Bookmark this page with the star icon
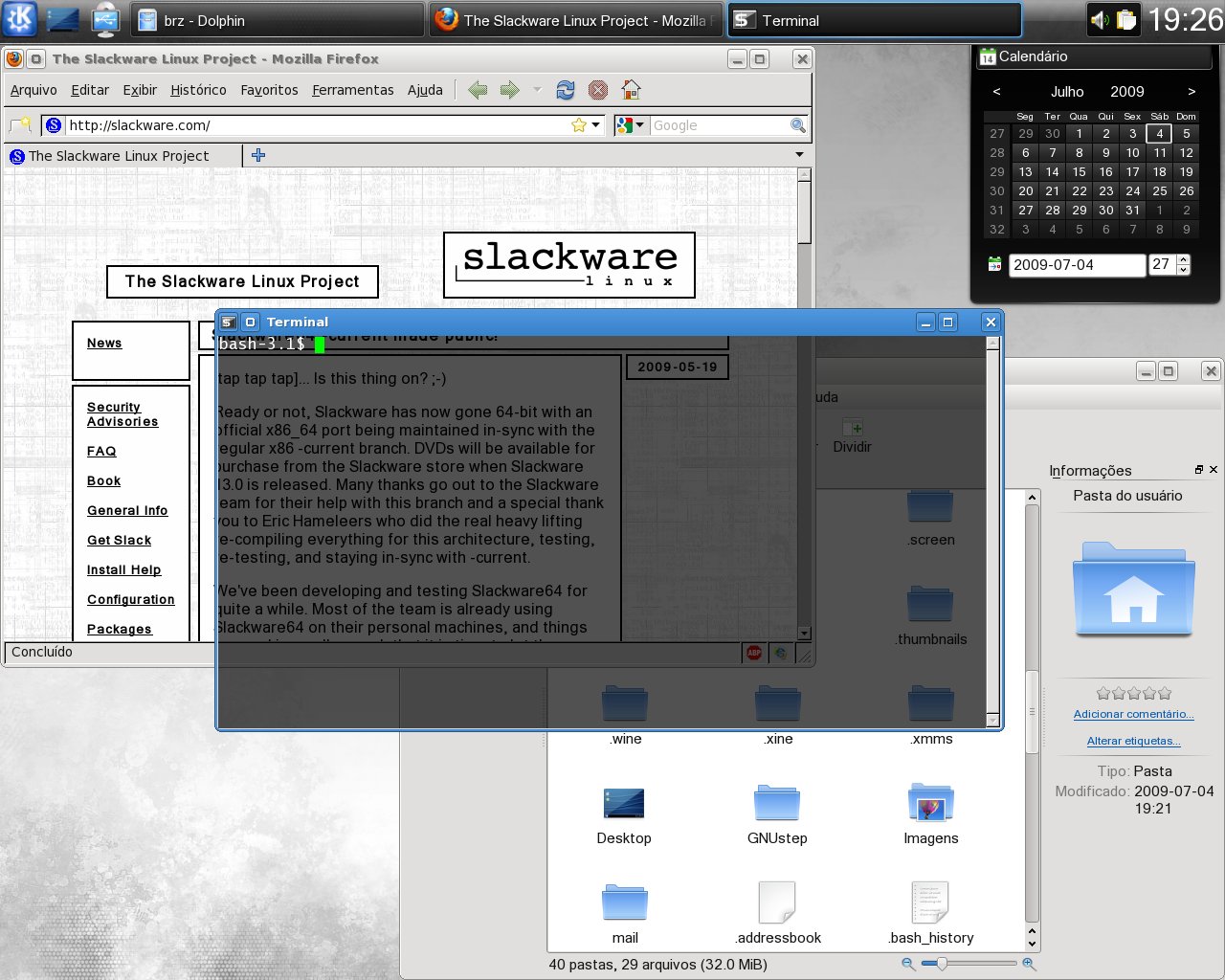The image size is (1225, 980). 578,125
